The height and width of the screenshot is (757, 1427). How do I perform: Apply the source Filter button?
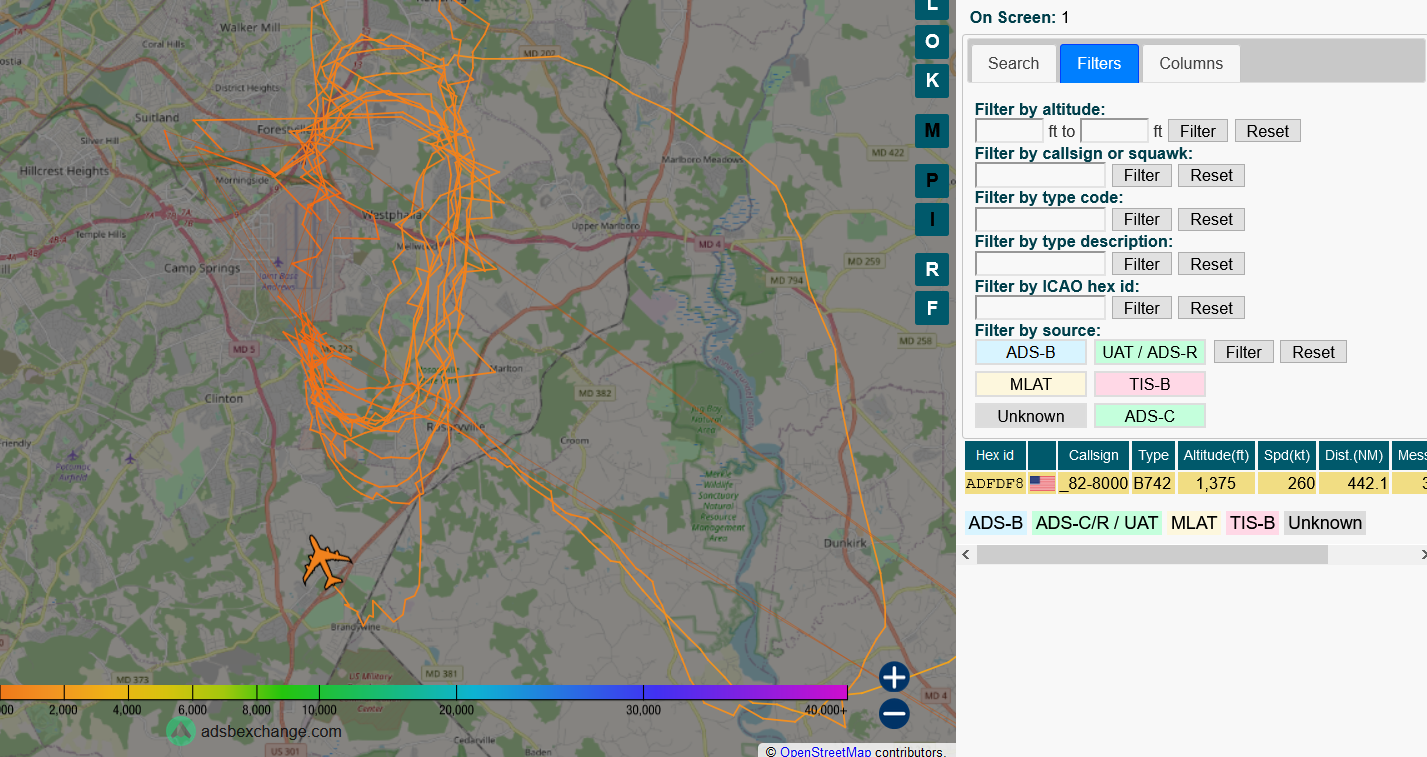(1243, 352)
